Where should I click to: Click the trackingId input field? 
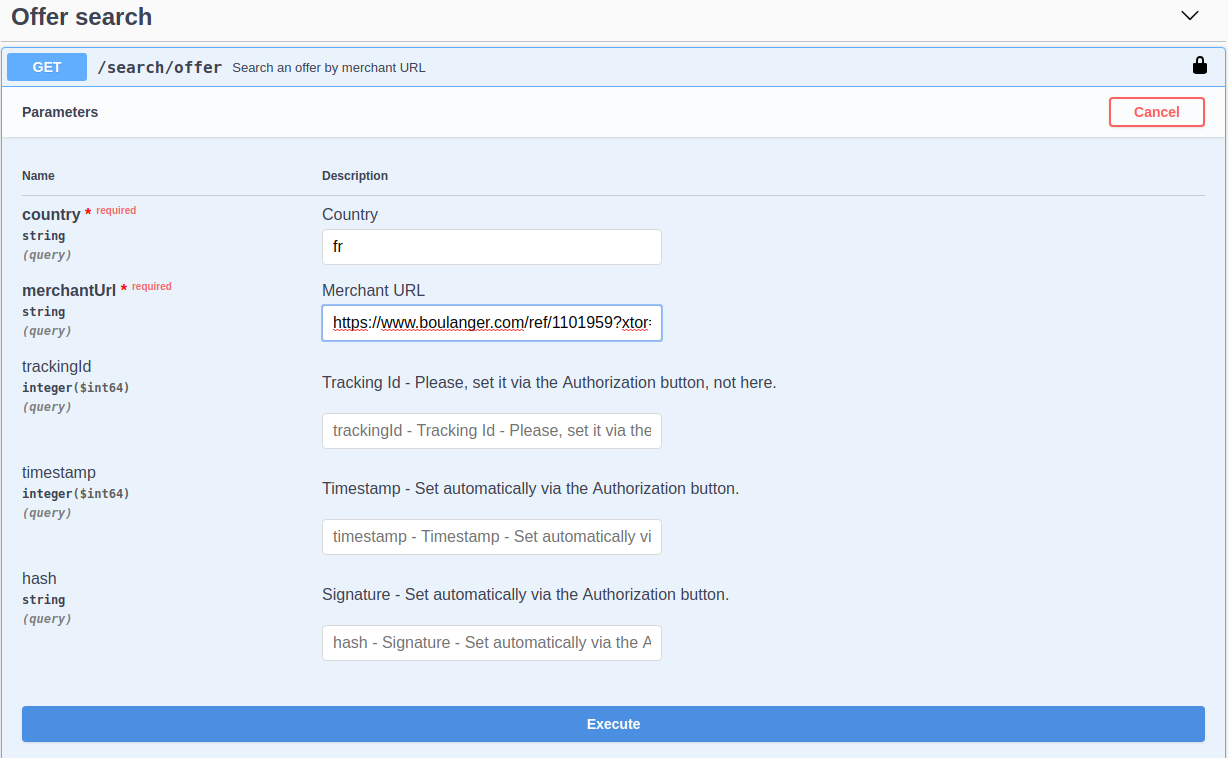[x=491, y=431]
